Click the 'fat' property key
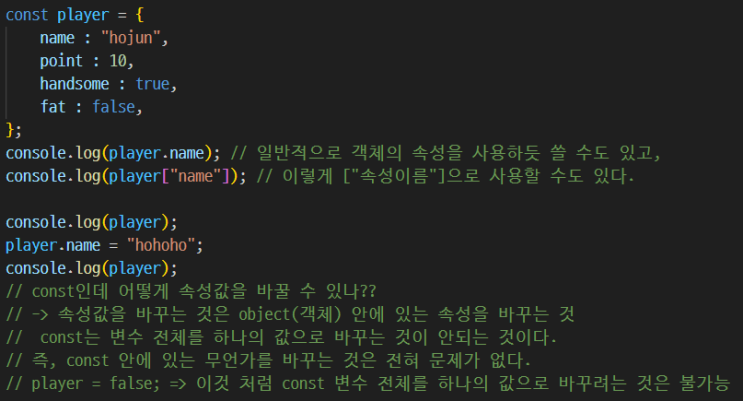Screen dimensions: 743x401 click(x=53, y=107)
